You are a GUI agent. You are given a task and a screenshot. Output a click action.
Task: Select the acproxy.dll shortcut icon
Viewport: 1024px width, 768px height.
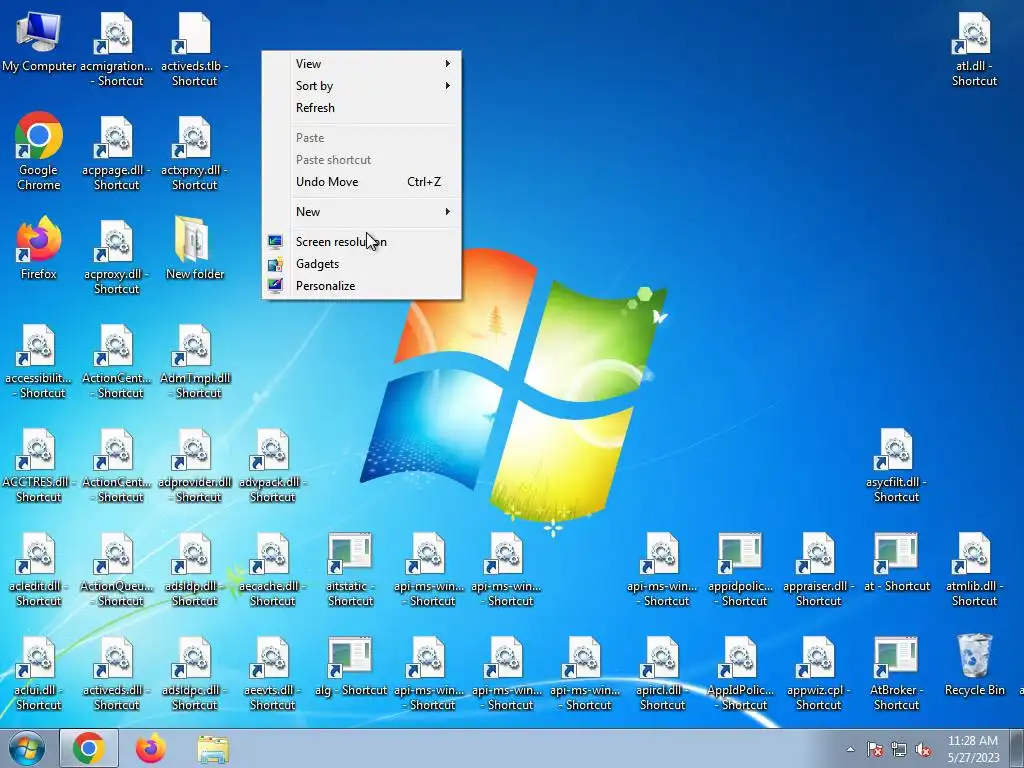116,257
